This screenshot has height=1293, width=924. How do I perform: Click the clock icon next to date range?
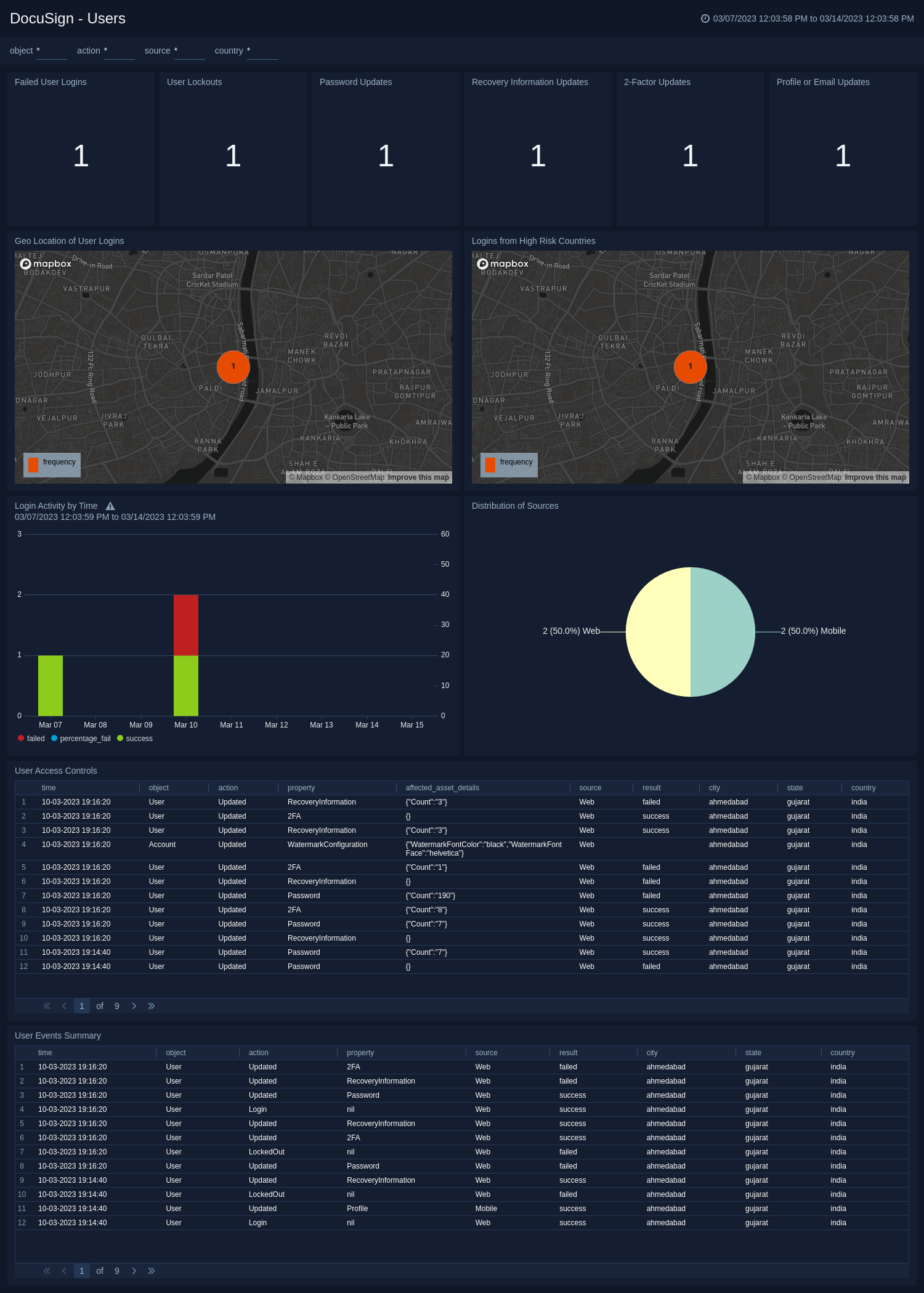click(x=705, y=18)
